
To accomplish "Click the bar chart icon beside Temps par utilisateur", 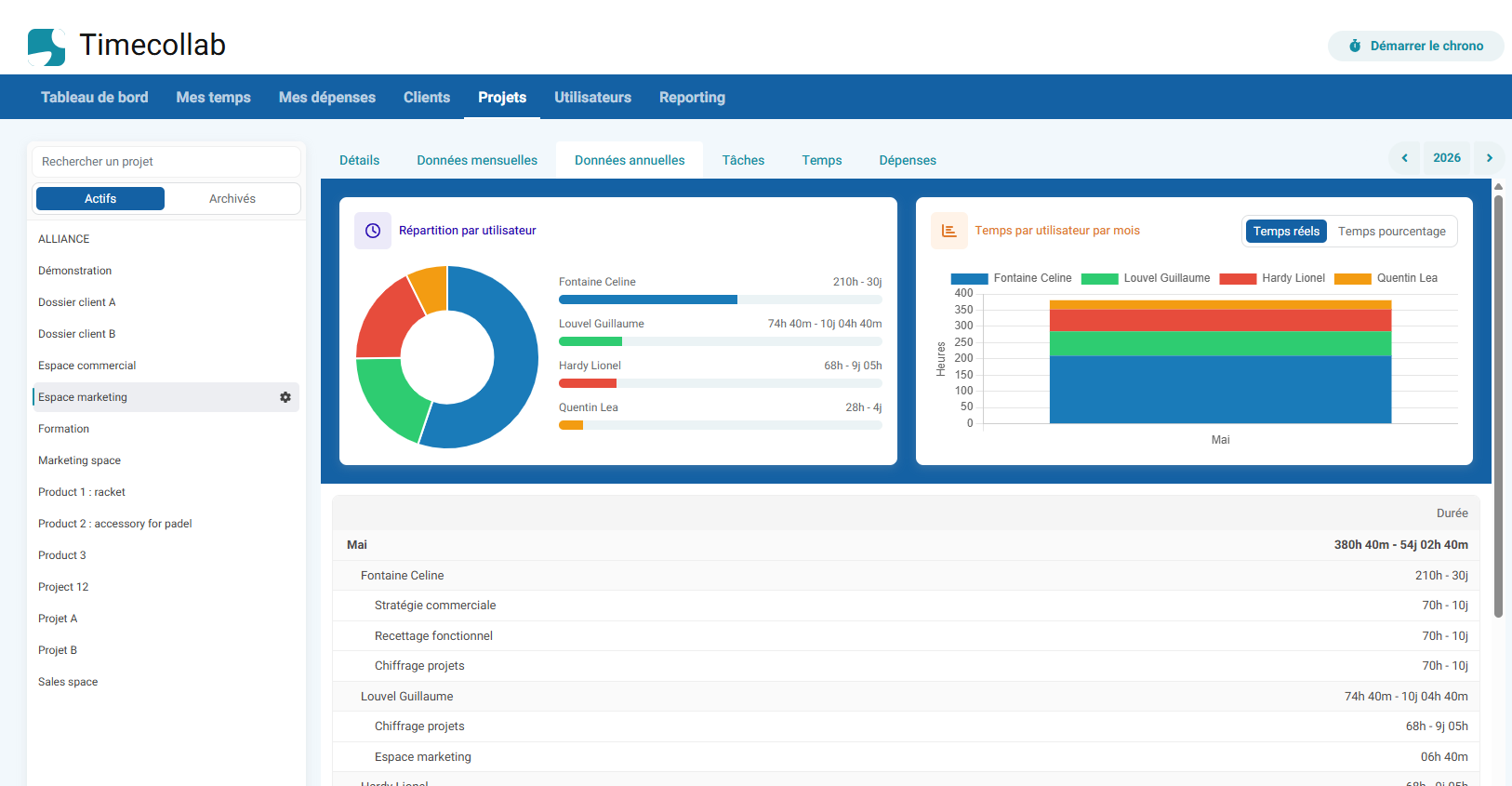I will [x=949, y=231].
